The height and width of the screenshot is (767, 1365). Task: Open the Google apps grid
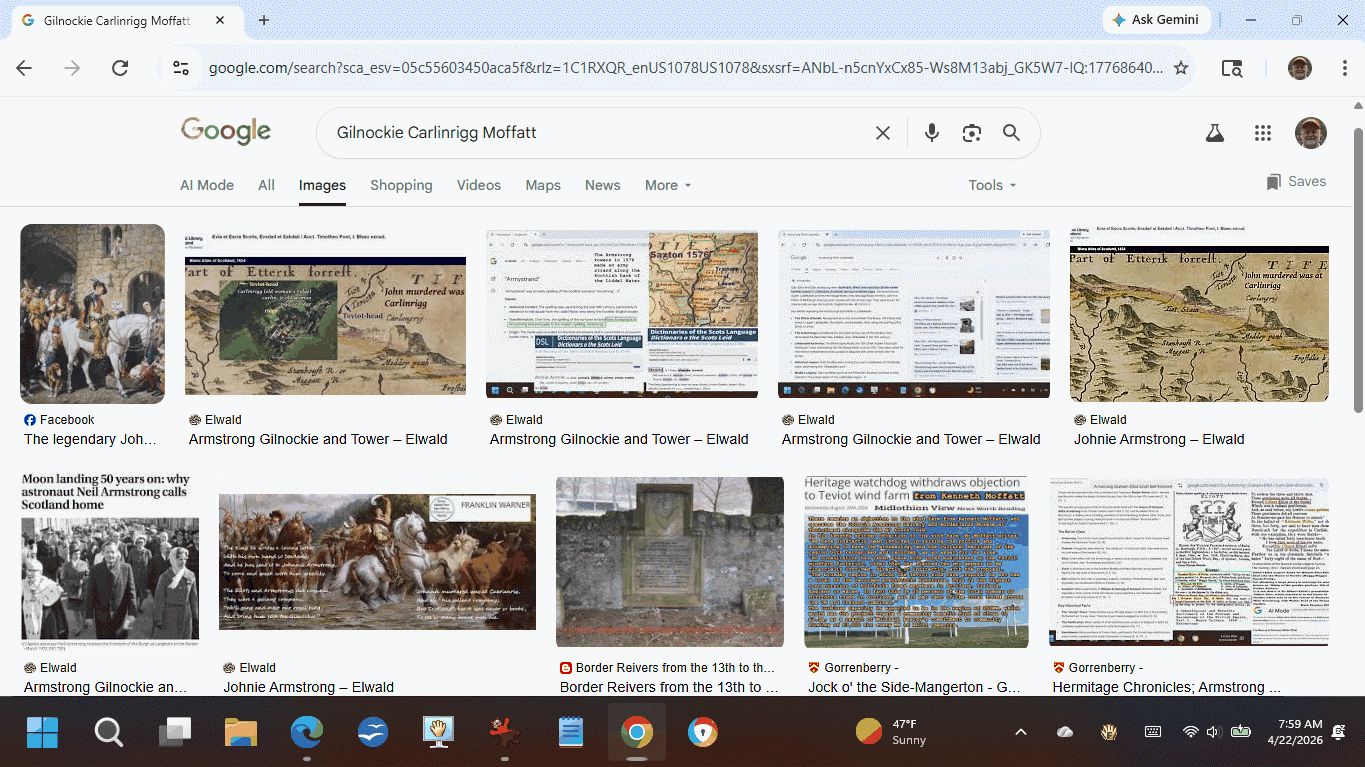click(x=1262, y=133)
